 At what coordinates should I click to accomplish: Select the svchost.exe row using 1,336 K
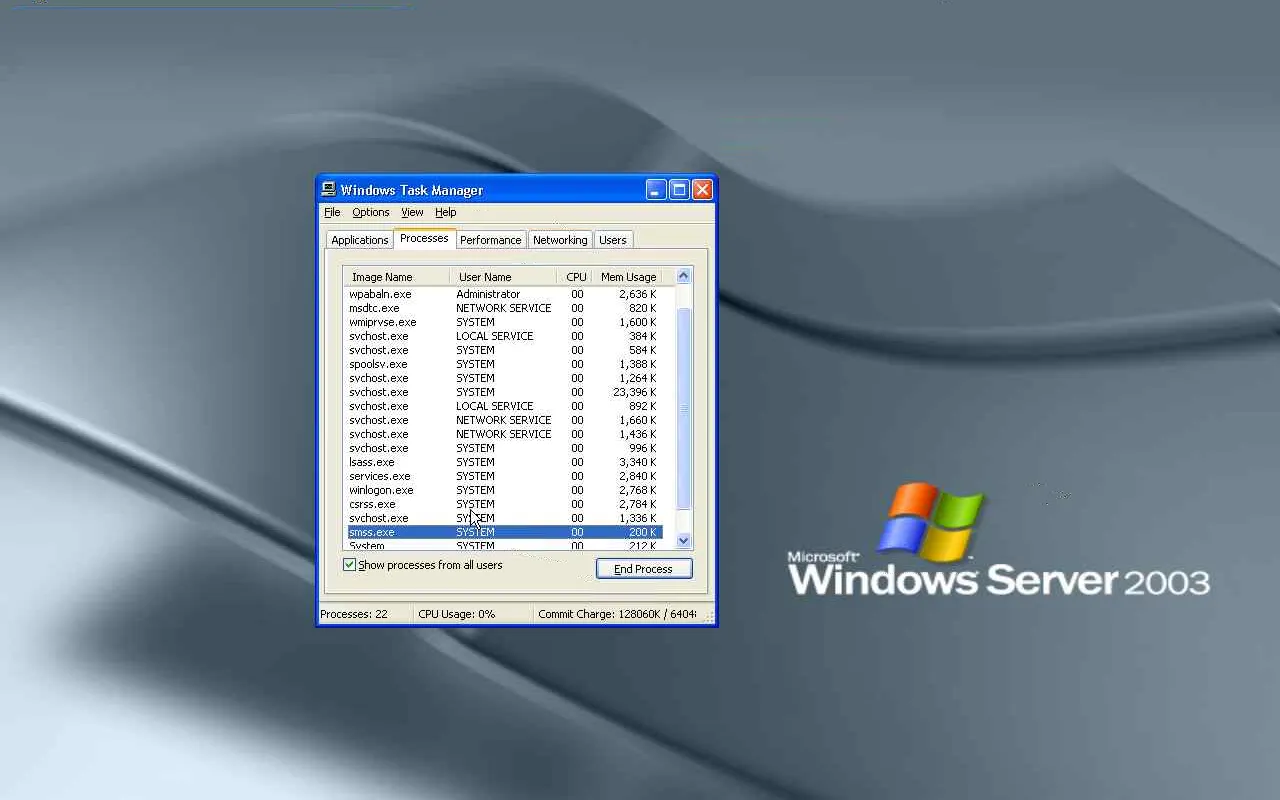click(503, 518)
